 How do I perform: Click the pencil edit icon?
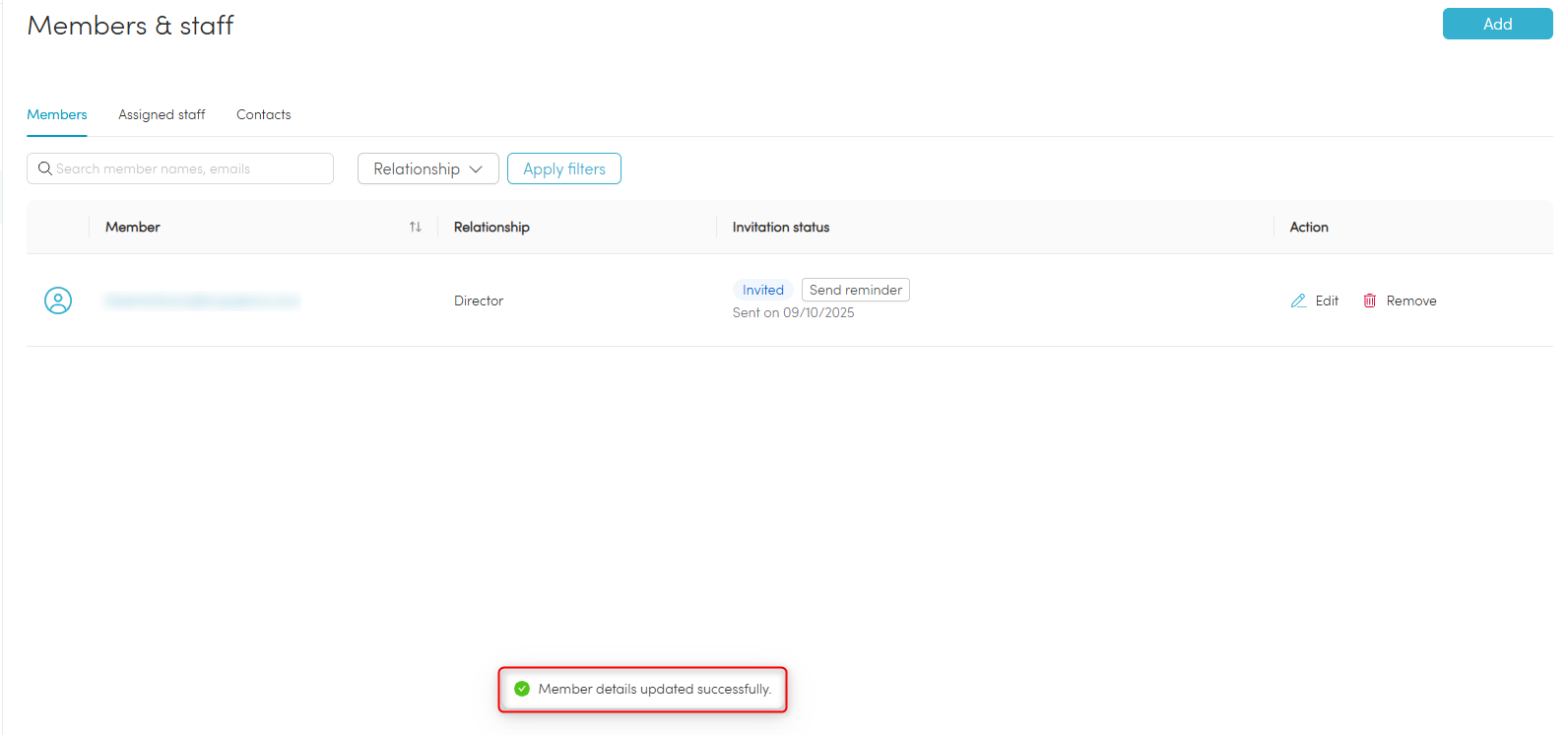tap(1298, 301)
